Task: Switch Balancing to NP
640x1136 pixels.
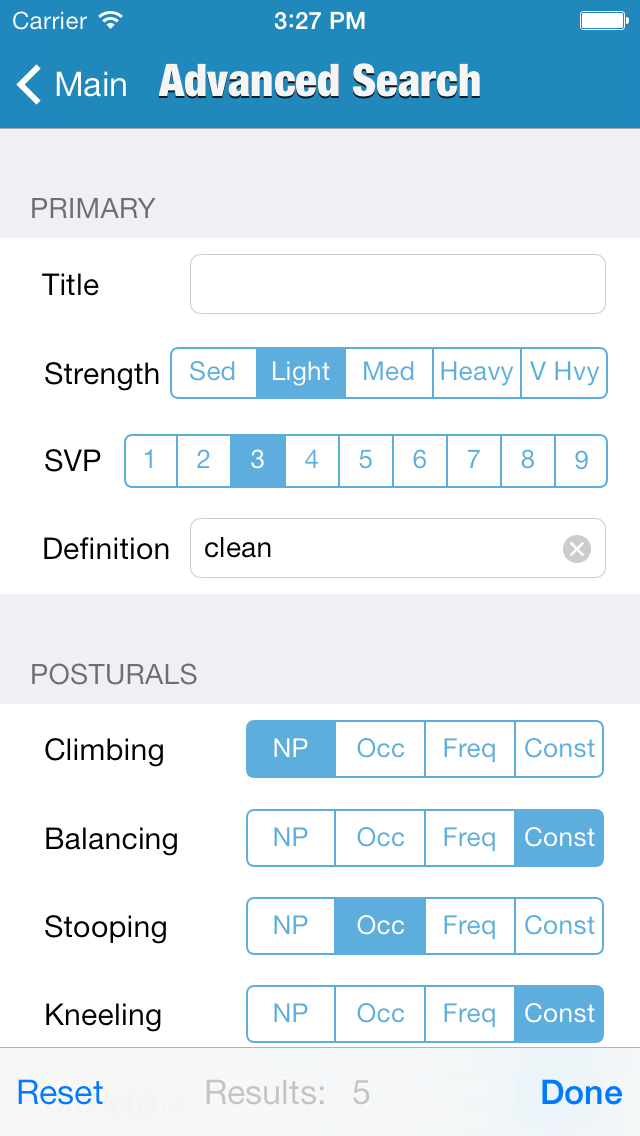Action: click(x=290, y=837)
